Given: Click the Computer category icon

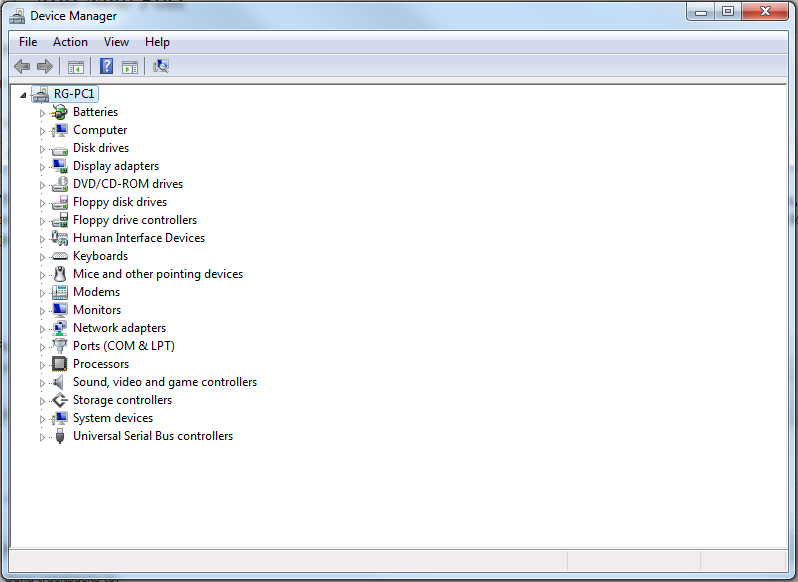Looking at the screenshot, I should [60, 130].
